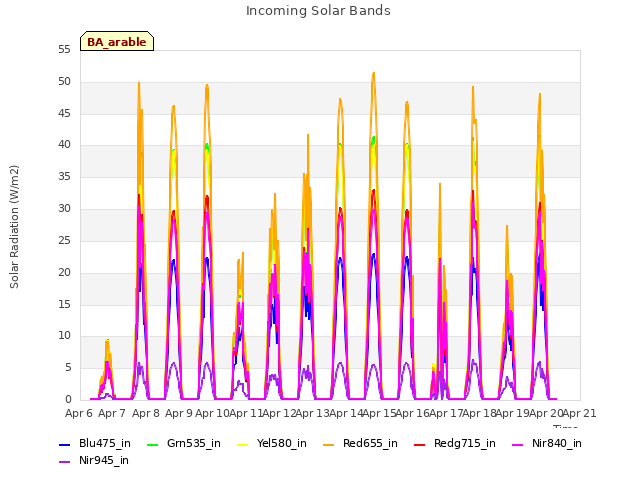
Task: Click the Apr 18 x-axis tick label
Action: pos(480,413)
